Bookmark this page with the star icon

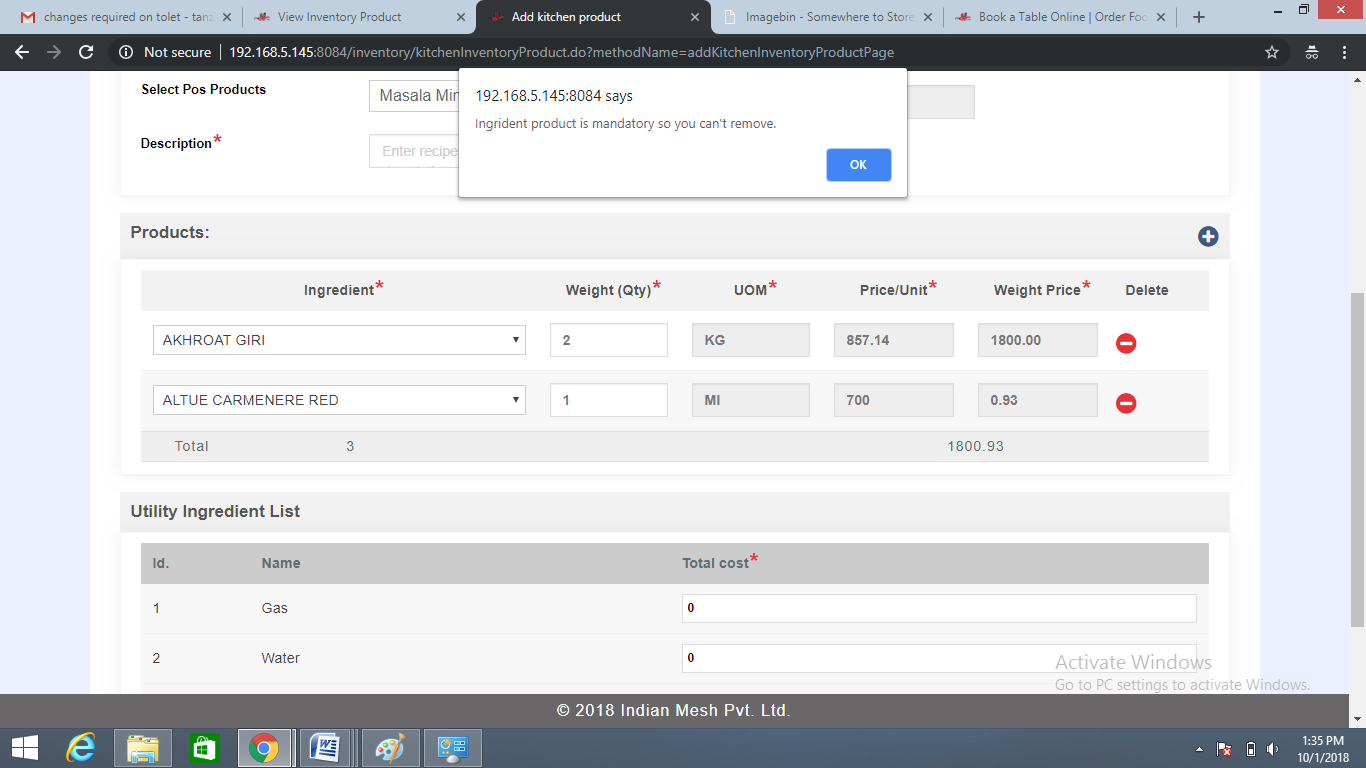pyautogui.click(x=1272, y=52)
